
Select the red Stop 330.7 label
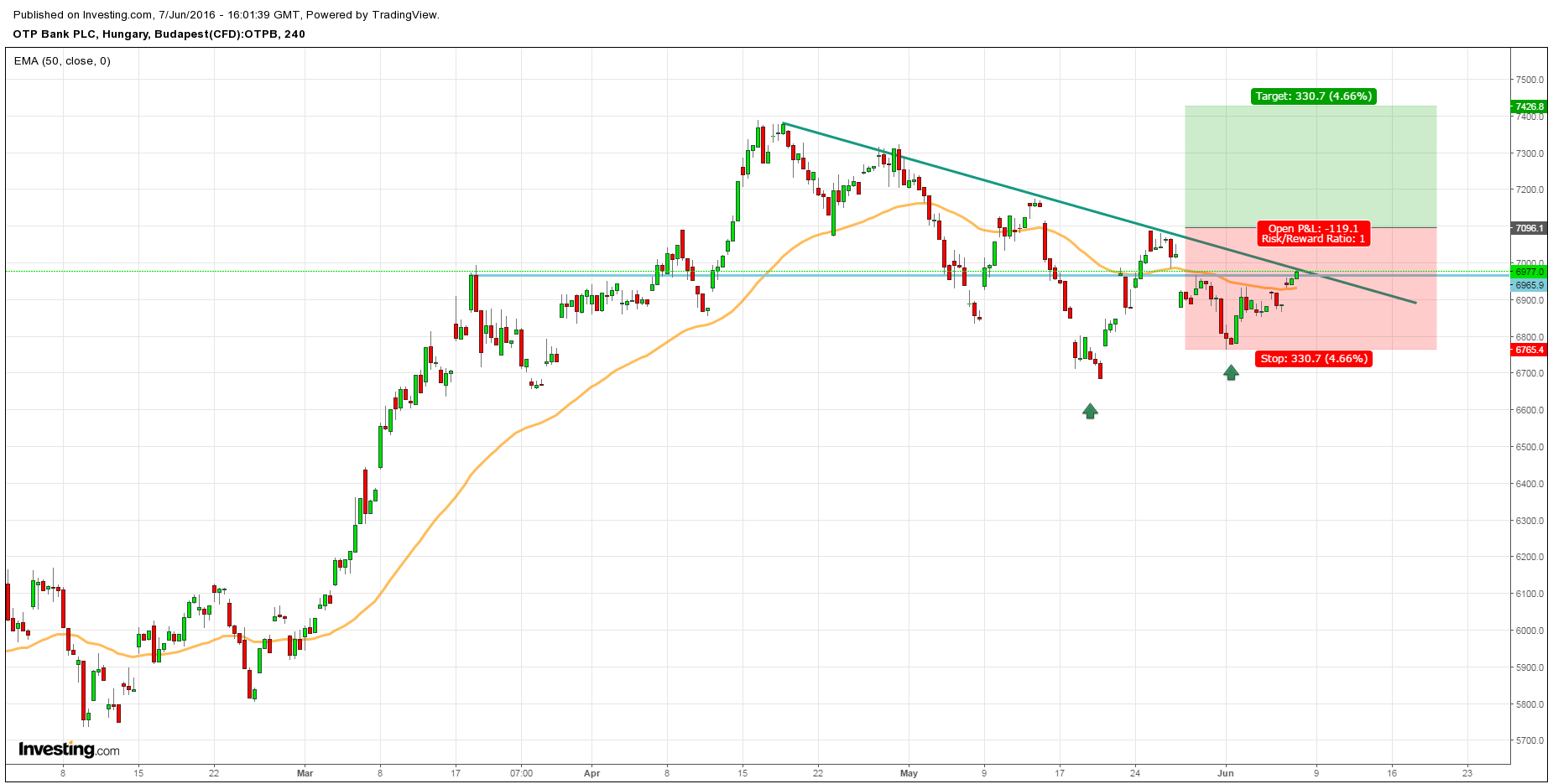1313,359
